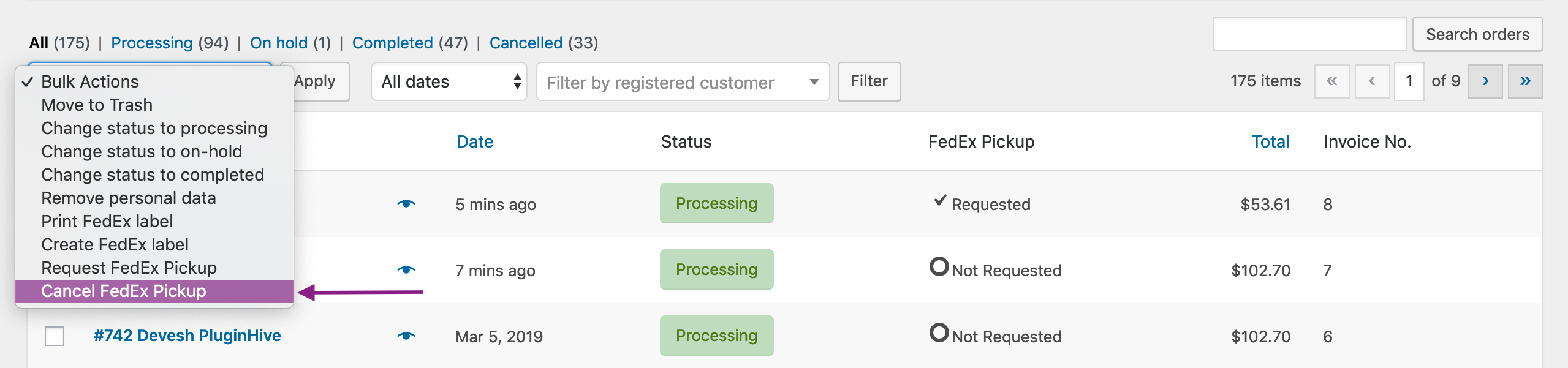This screenshot has width=1568, height=368.
Task: Click Not Requested circle for invoice 6
Action: click(x=939, y=333)
